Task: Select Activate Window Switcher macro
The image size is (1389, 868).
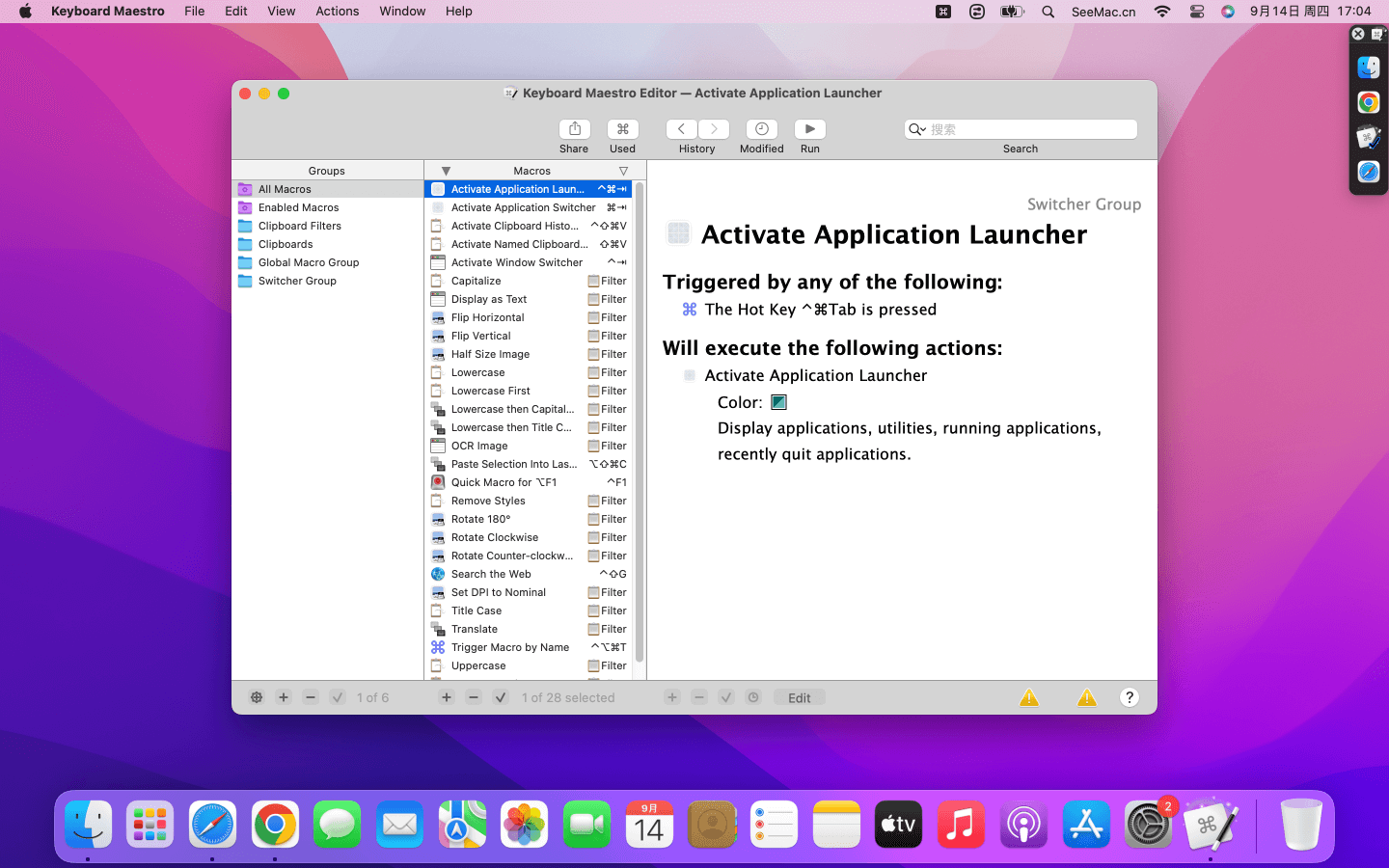Action: click(529, 262)
